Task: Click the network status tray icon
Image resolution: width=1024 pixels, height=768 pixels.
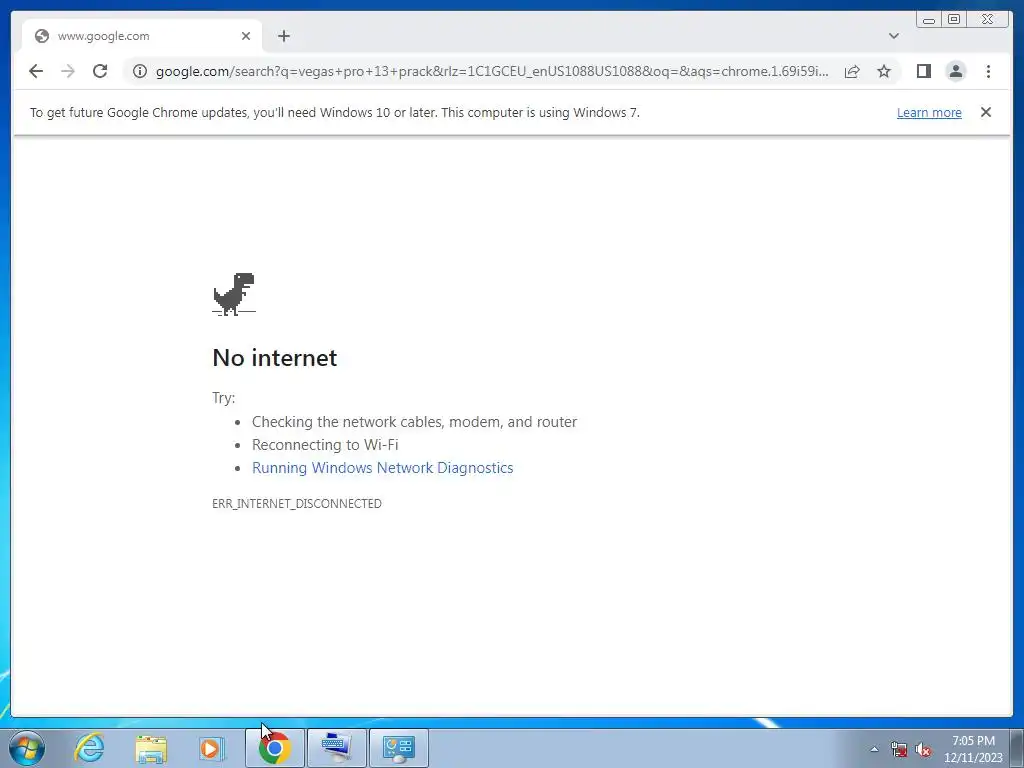Action: tap(899, 749)
